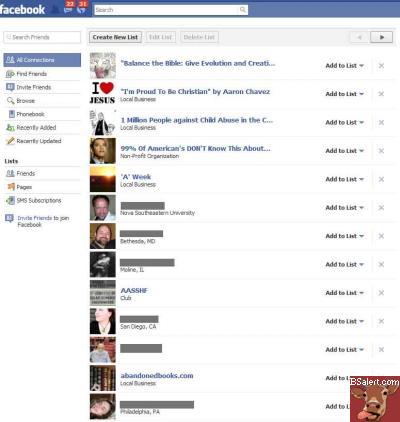Focus the top Search field
The height and width of the screenshot is (422, 400).
pos(171,10)
